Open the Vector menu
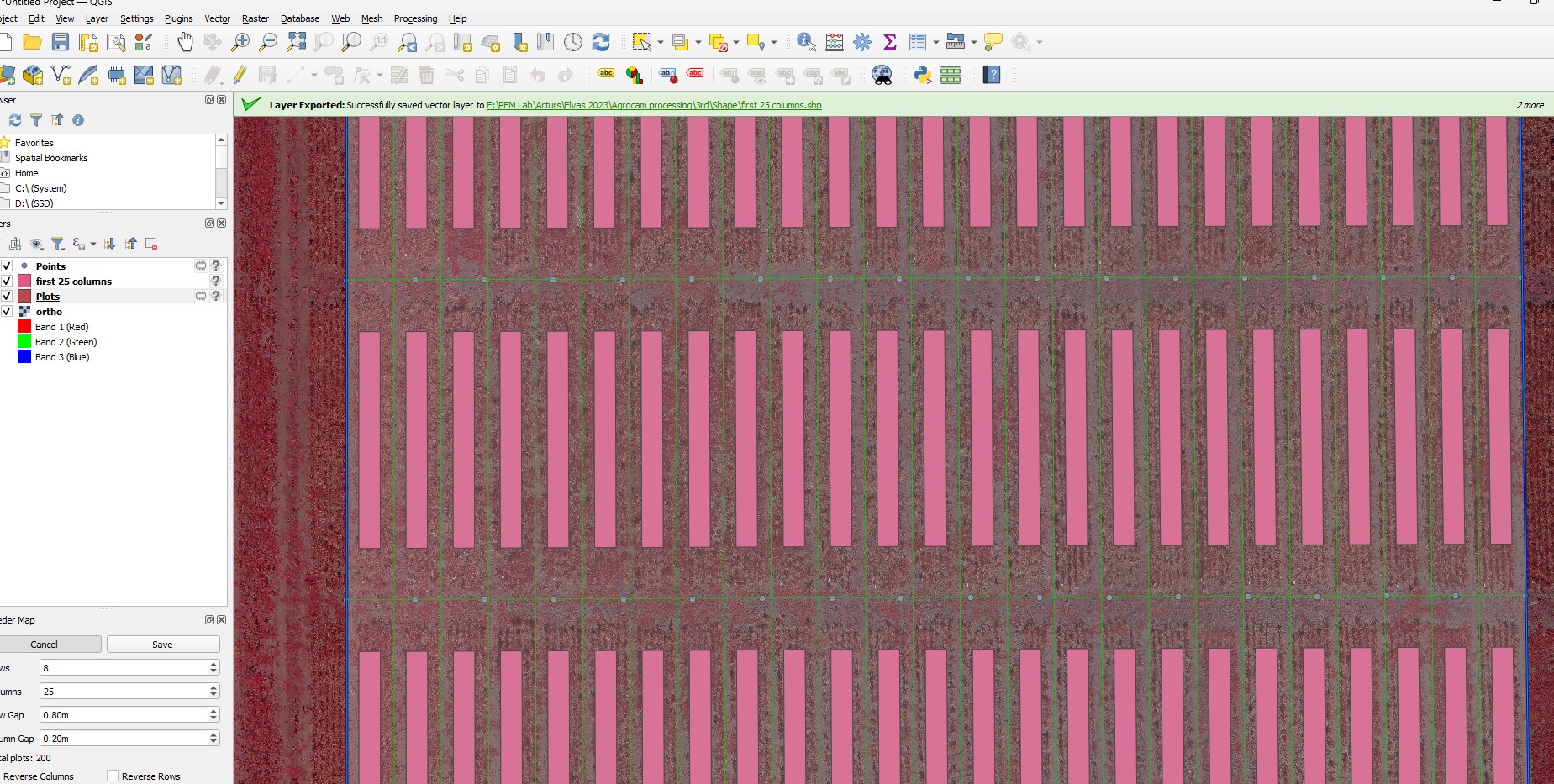The height and width of the screenshot is (784, 1554). [217, 18]
